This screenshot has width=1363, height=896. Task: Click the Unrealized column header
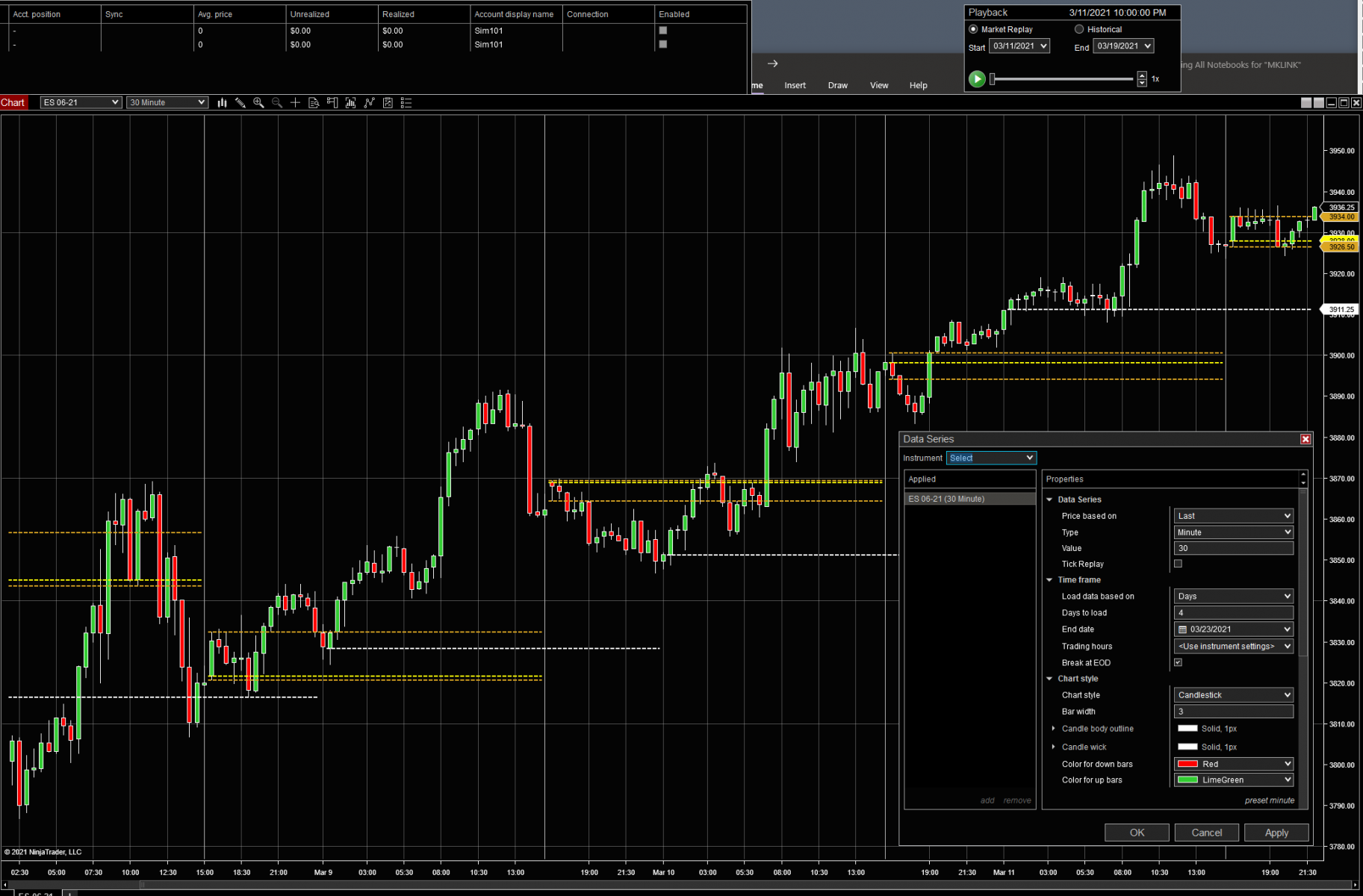[x=331, y=14]
